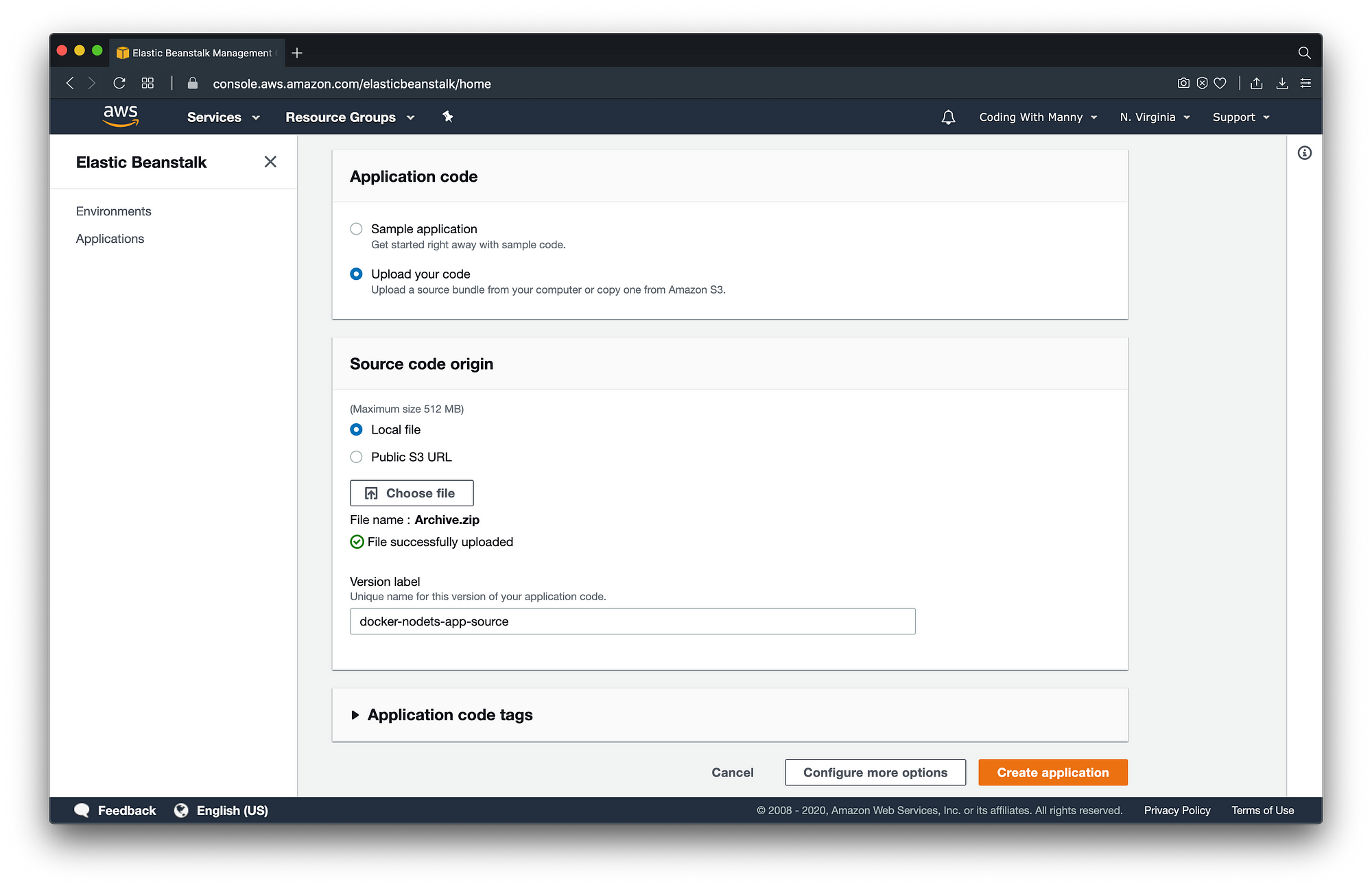Click the Application code heading
Screen dimensions: 1372x889
tap(414, 176)
